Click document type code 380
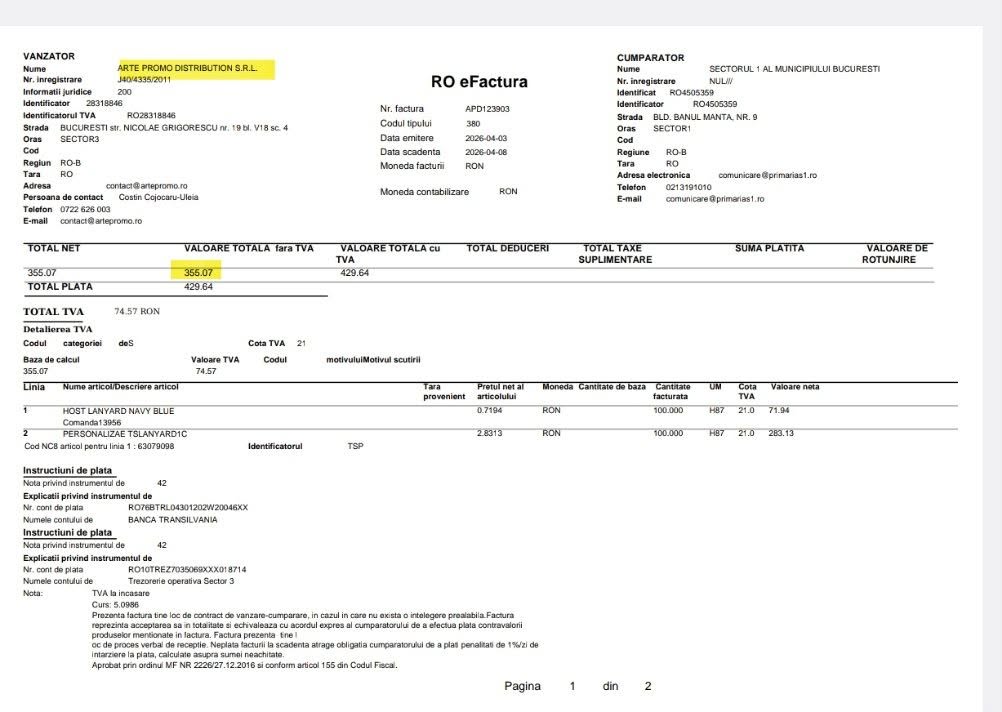The height and width of the screenshot is (712, 1002). pyautogui.click(x=473, y=123)
